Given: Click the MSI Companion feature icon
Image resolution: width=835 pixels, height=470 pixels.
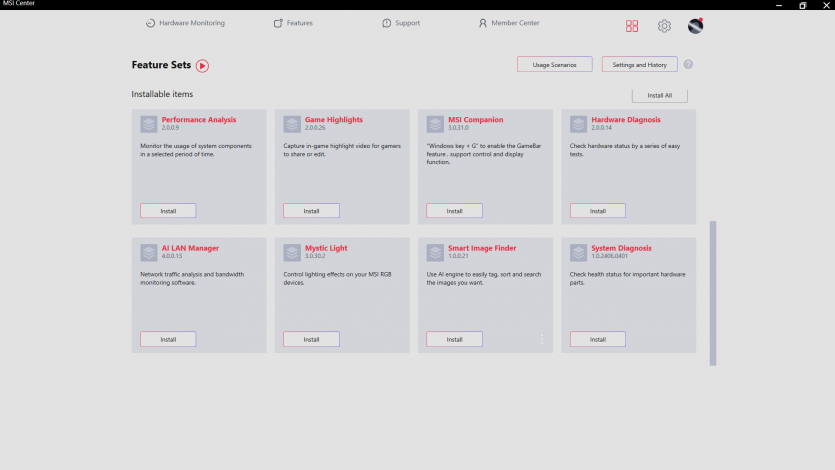Looking at the screenshot, I should 435,124.
